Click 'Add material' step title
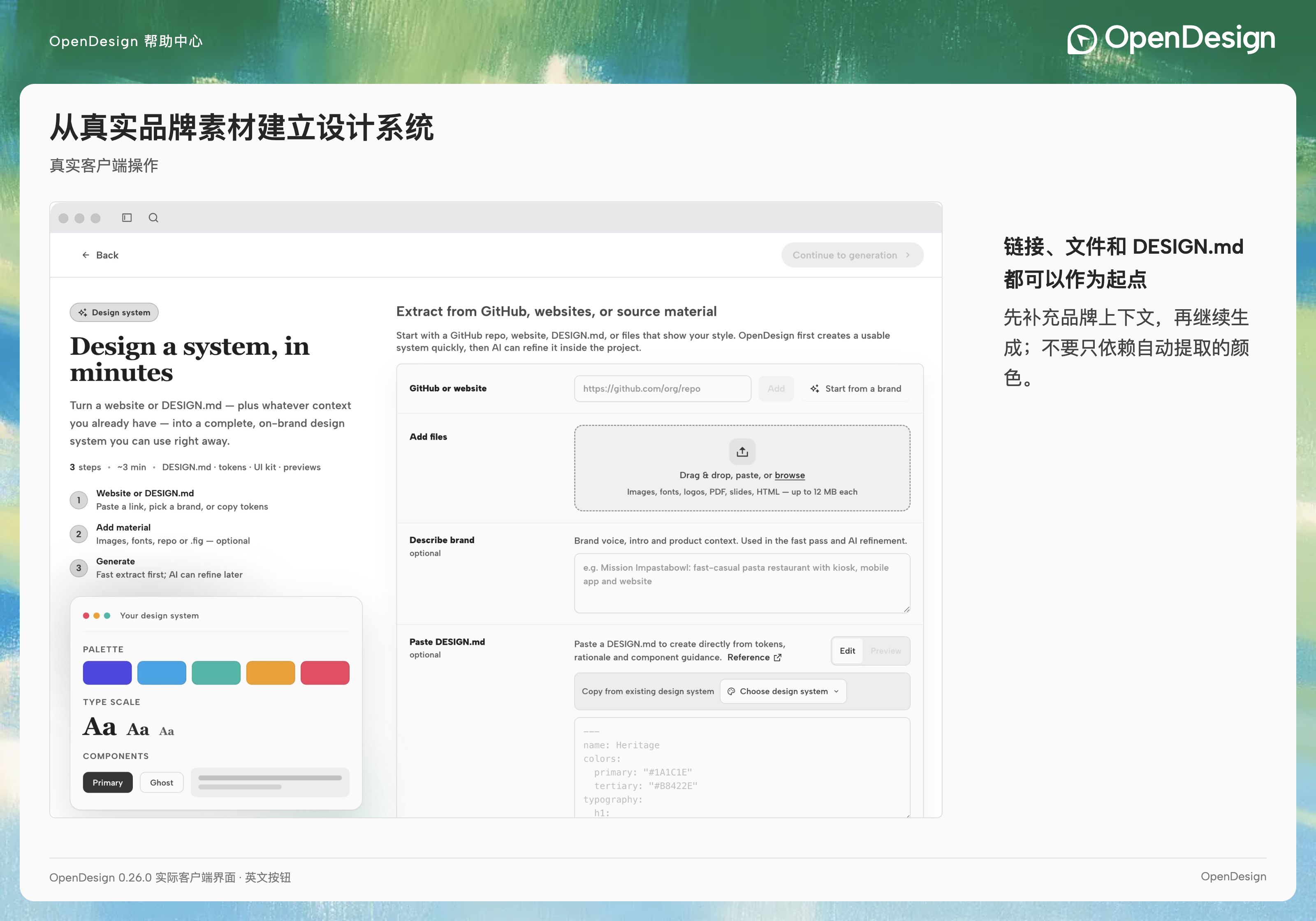The width and height of the screenshot is (1316, 921). click(123, 527)
